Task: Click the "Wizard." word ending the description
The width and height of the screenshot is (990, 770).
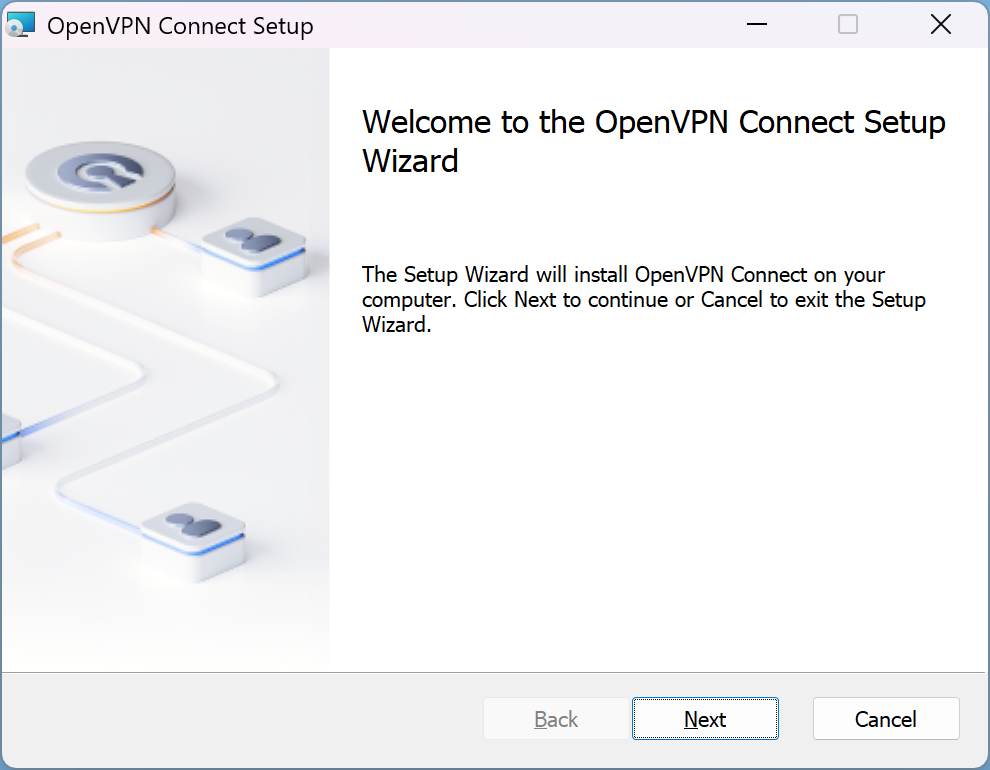Action: [396, 325]
